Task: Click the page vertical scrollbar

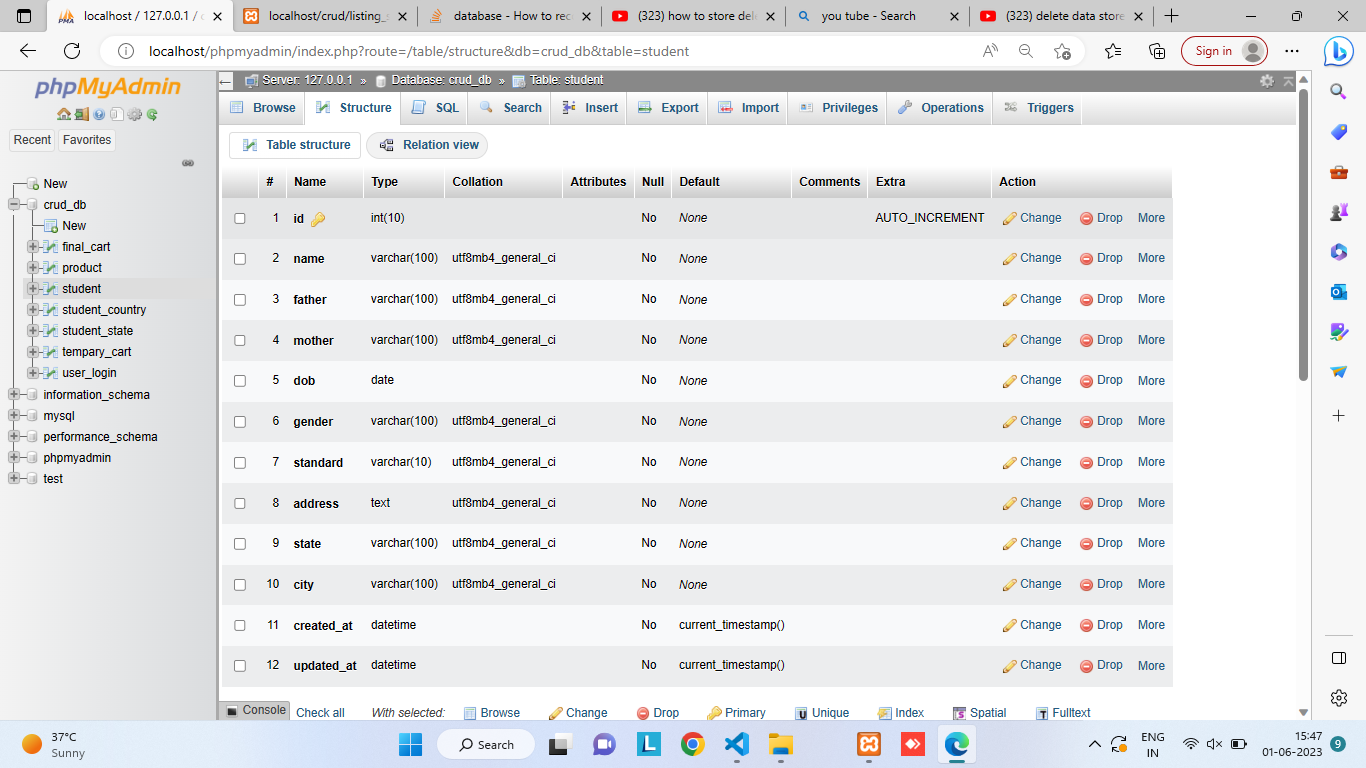Action: click(1303, 235)
